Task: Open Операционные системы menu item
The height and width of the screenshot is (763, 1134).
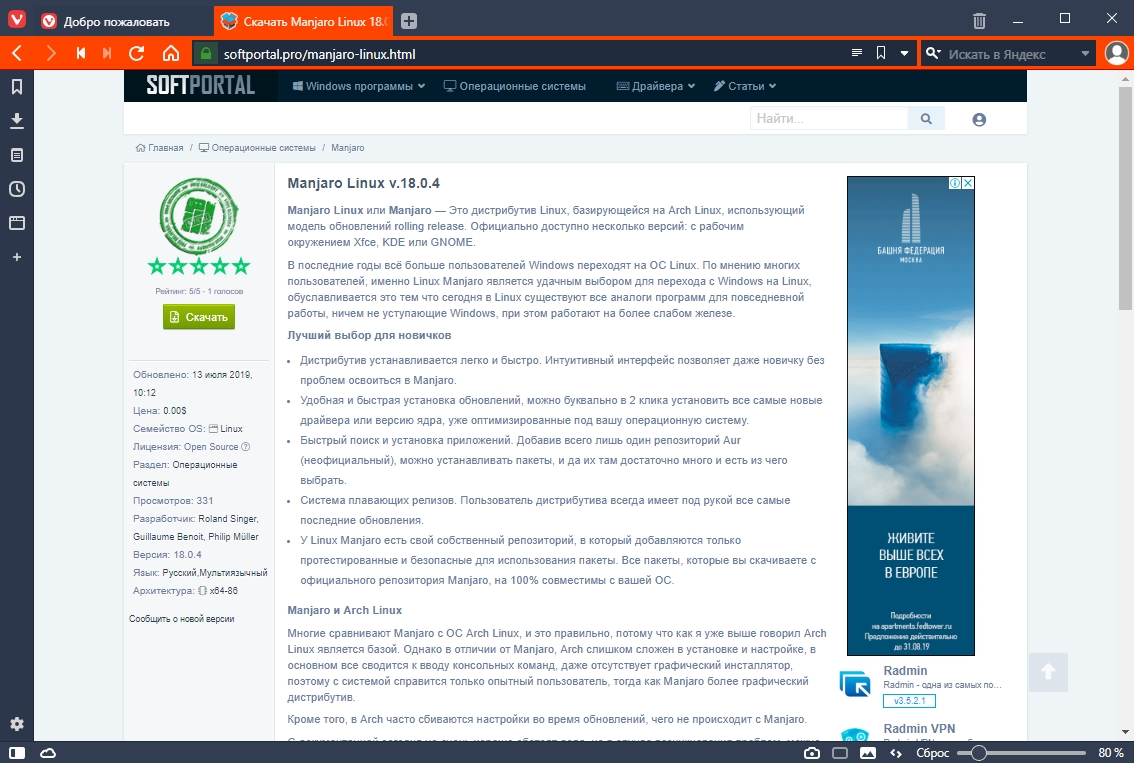Action: click(514, 86)
